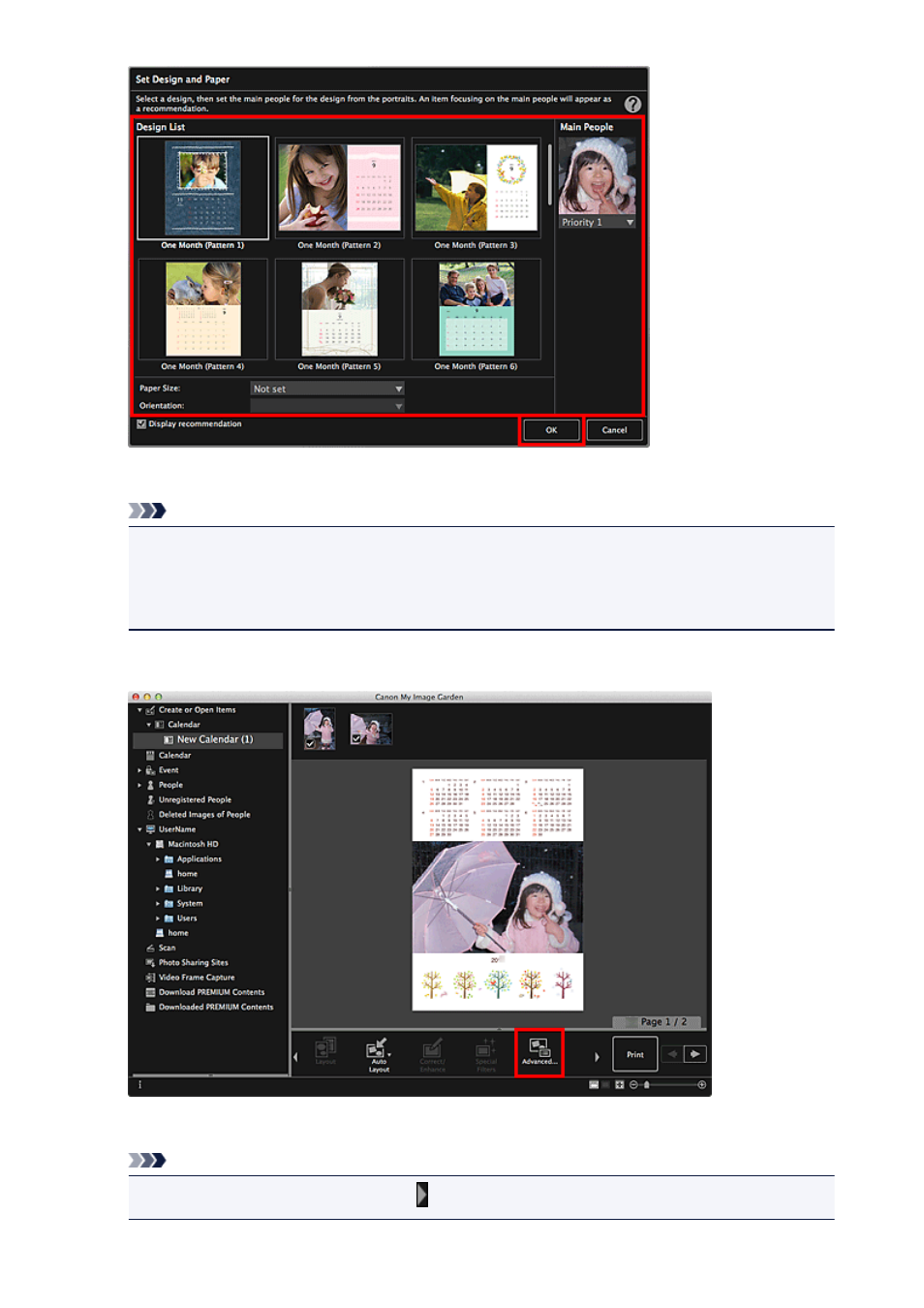Viewport: 924px width, 1308px height.
Task: Click the Page 1 / 2 indicator
Action: [x=658, y=1022]
